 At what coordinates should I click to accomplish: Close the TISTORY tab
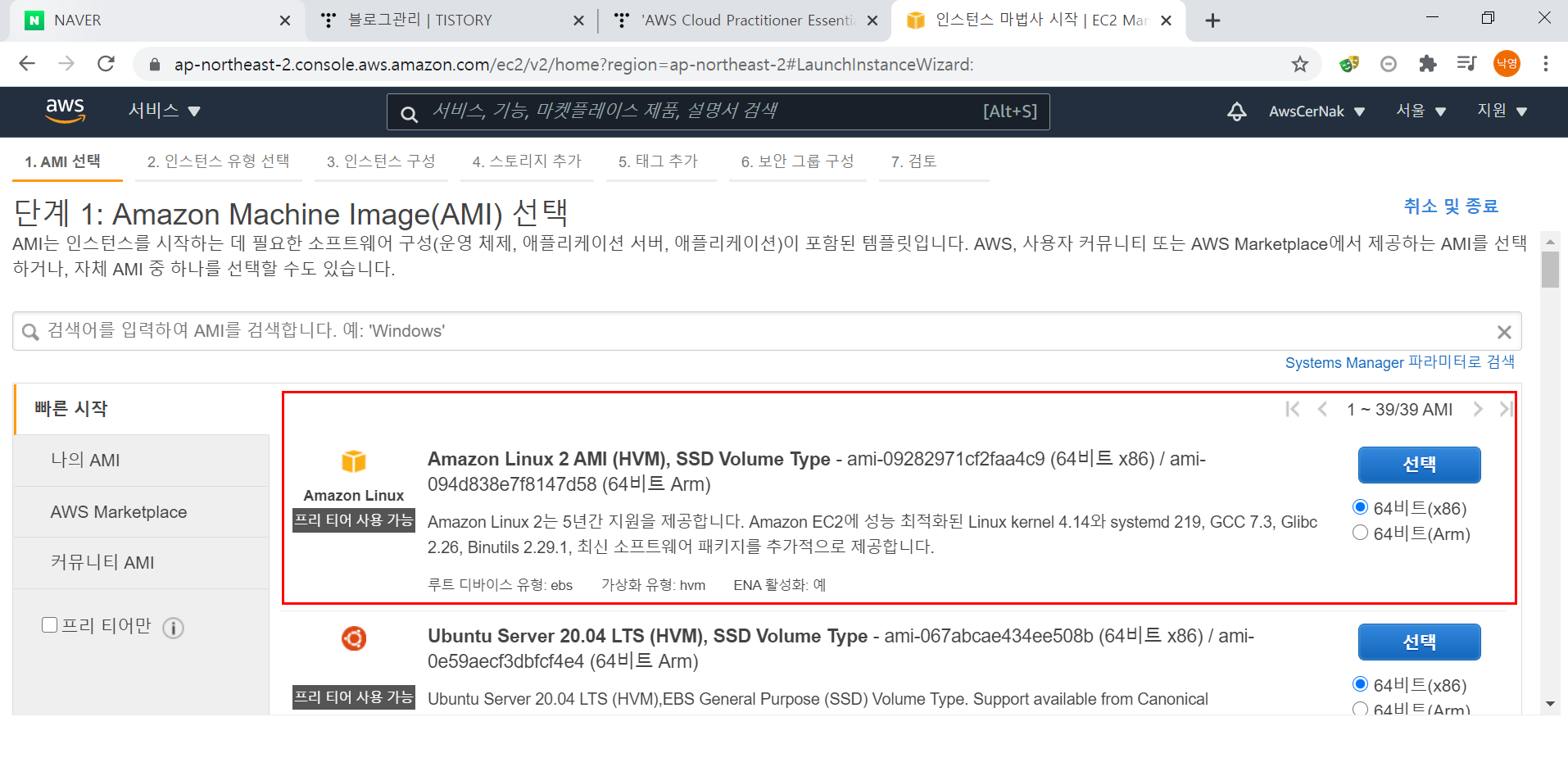[x=578, y=20]
